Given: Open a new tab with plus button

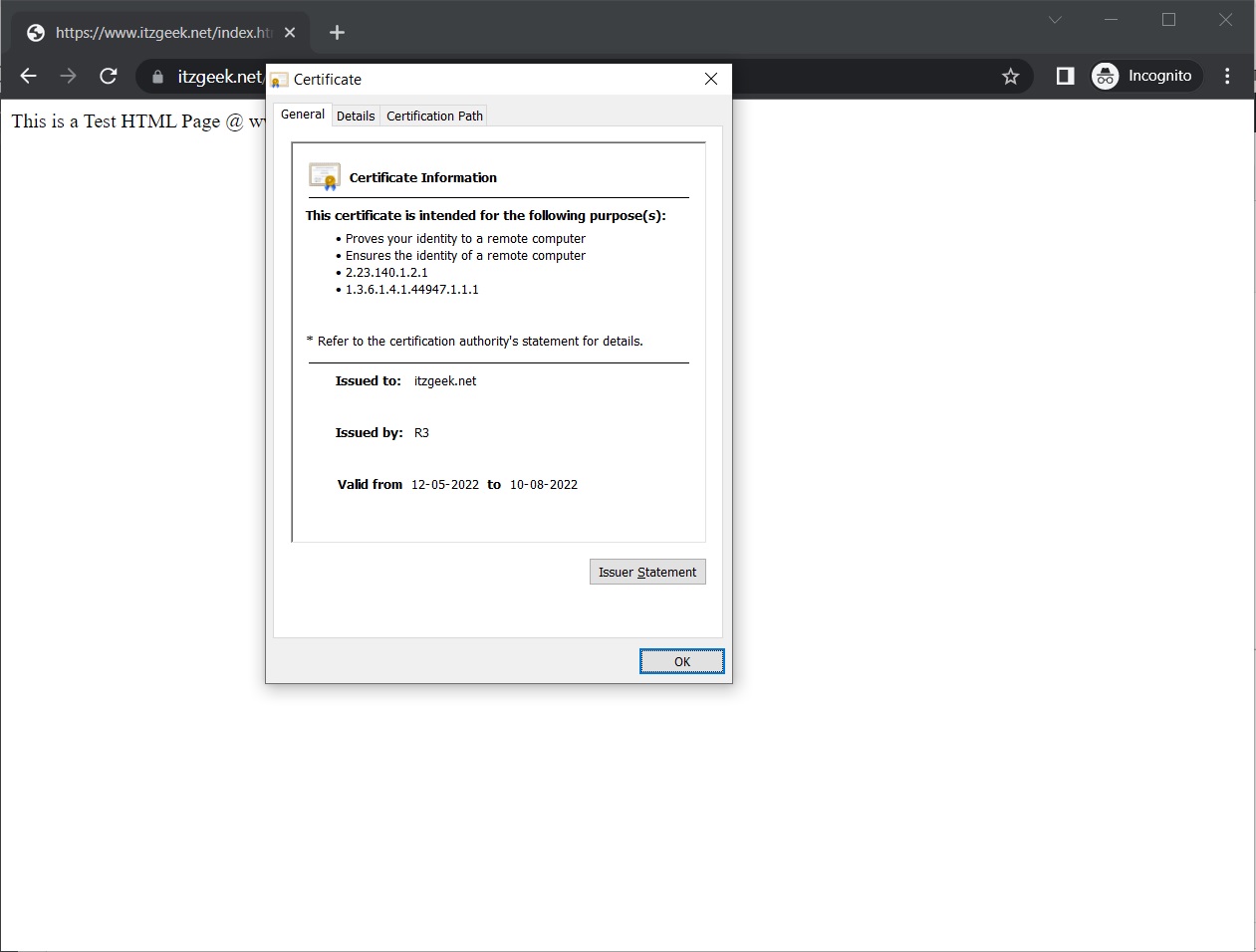Looking at the screenshot, I should coord(337,33).
